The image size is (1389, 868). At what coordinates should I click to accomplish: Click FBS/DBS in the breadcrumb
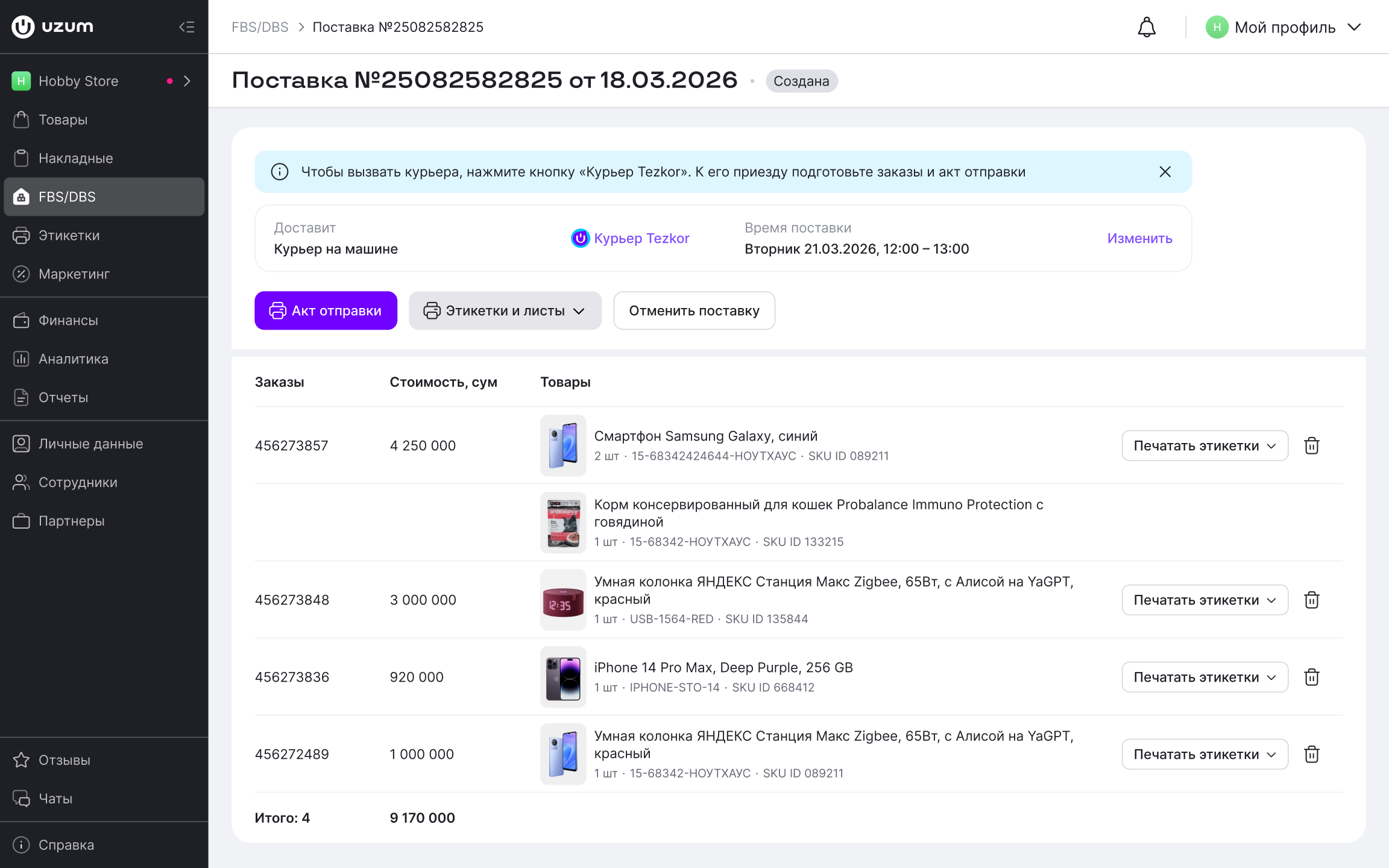(260, 27)
